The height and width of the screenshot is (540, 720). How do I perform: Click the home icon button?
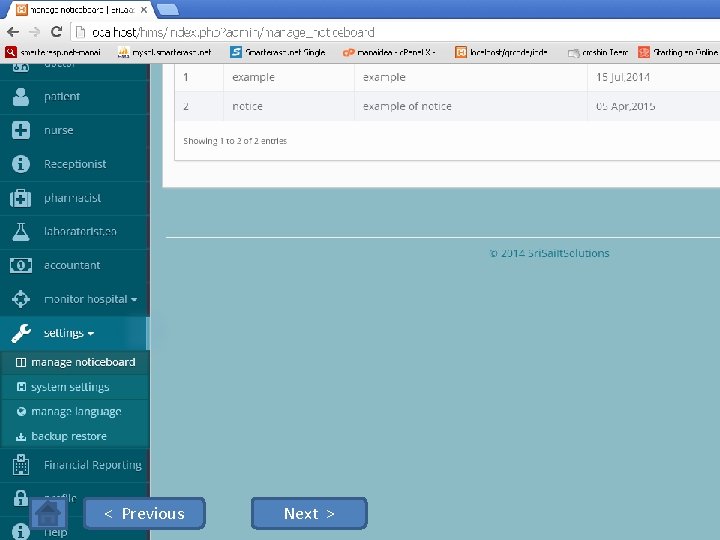[48, 513]
